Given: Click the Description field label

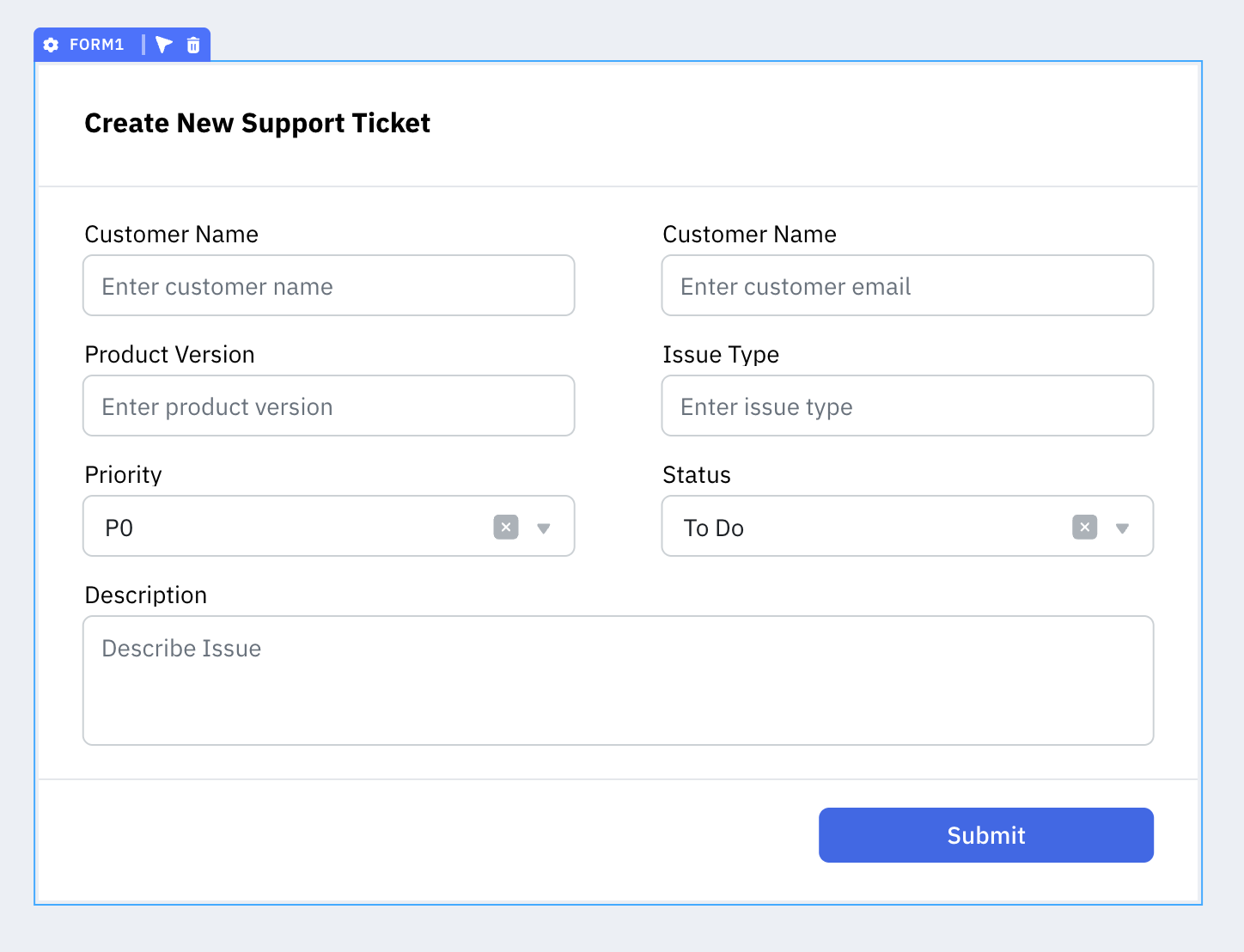Looking at the screenshot, I should pos(145,595).
